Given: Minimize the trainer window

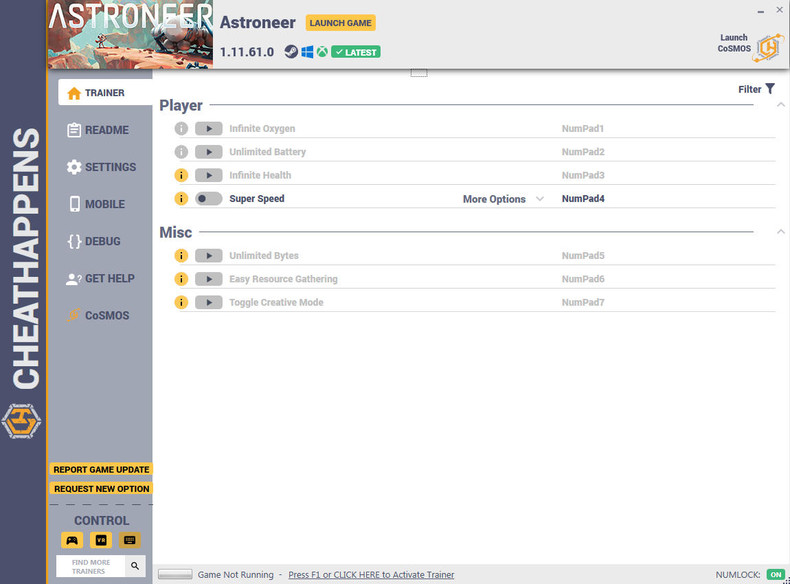Looking at the screenshot, I should coord(760,11).
